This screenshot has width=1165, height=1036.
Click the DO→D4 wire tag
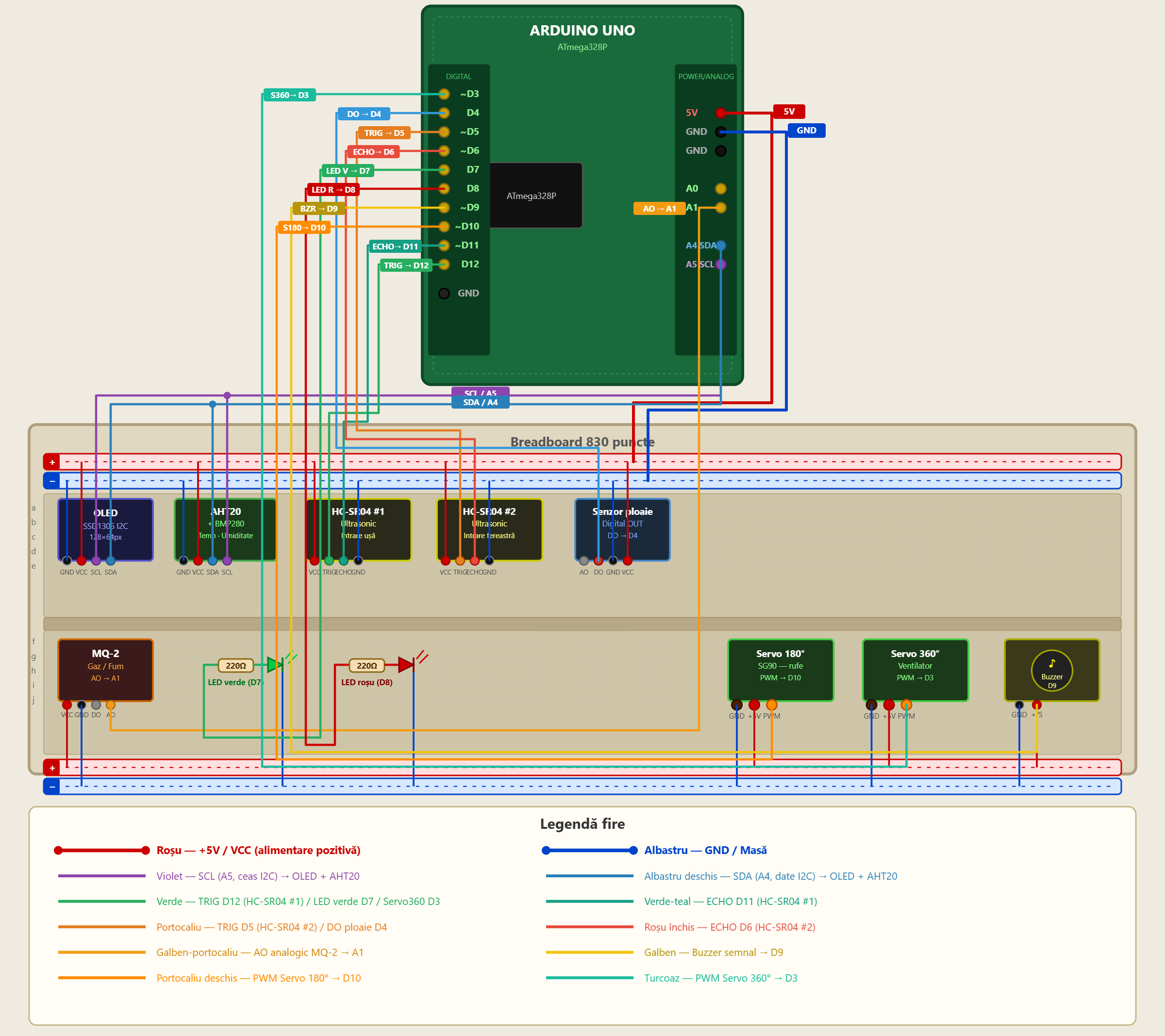tap(364, 114)
